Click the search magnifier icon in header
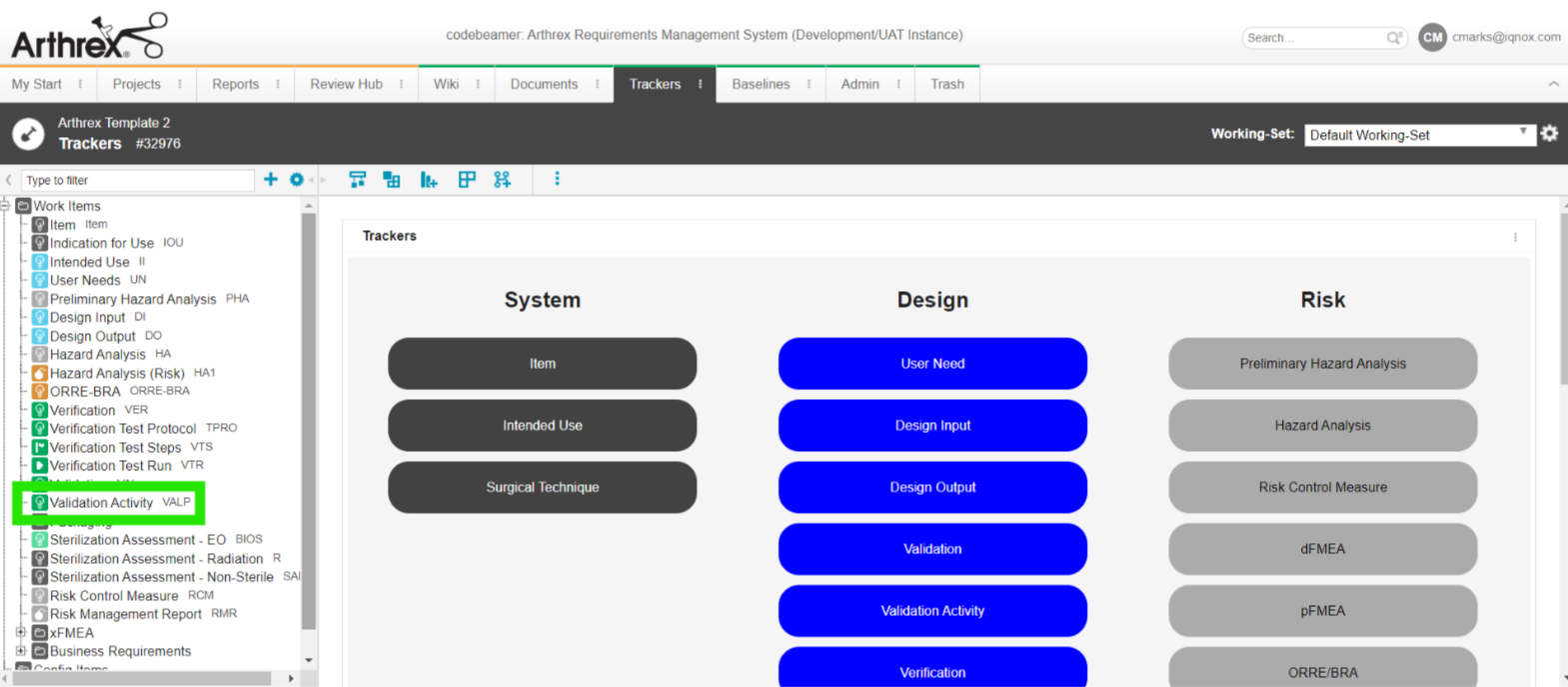 coord(1393,38)
